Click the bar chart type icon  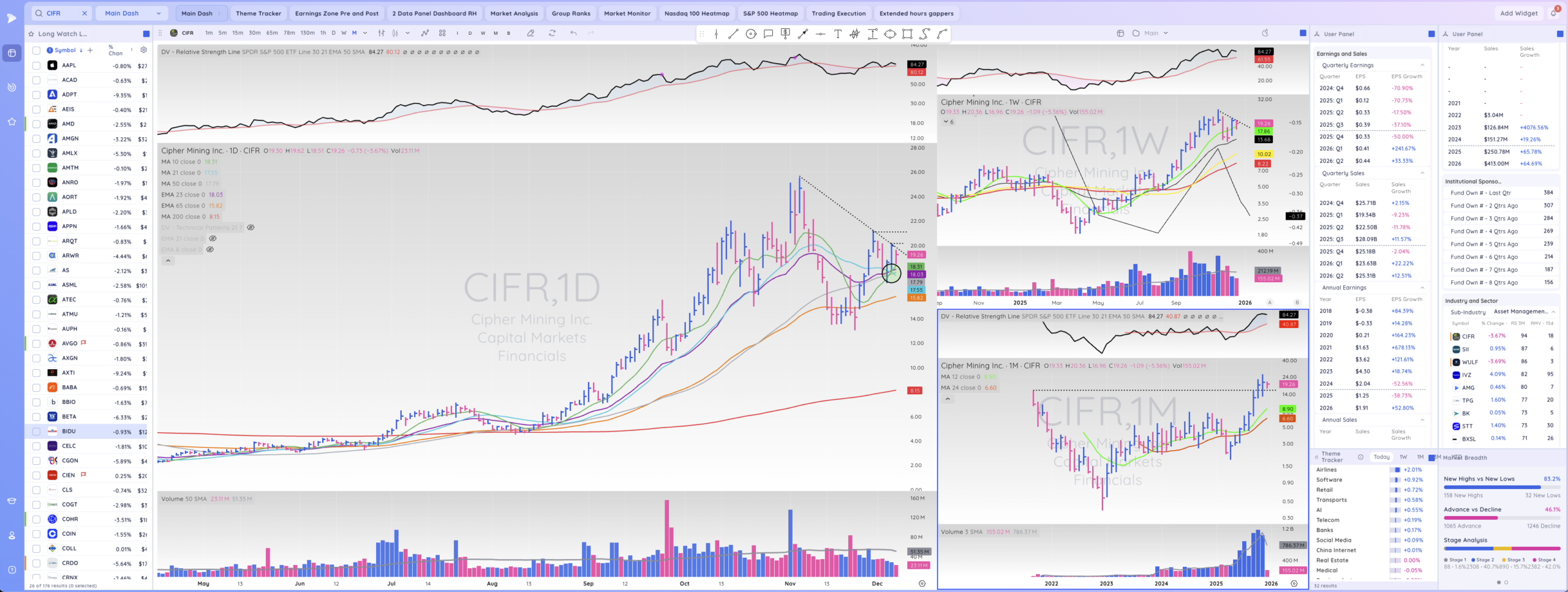[x=382, y=33]
